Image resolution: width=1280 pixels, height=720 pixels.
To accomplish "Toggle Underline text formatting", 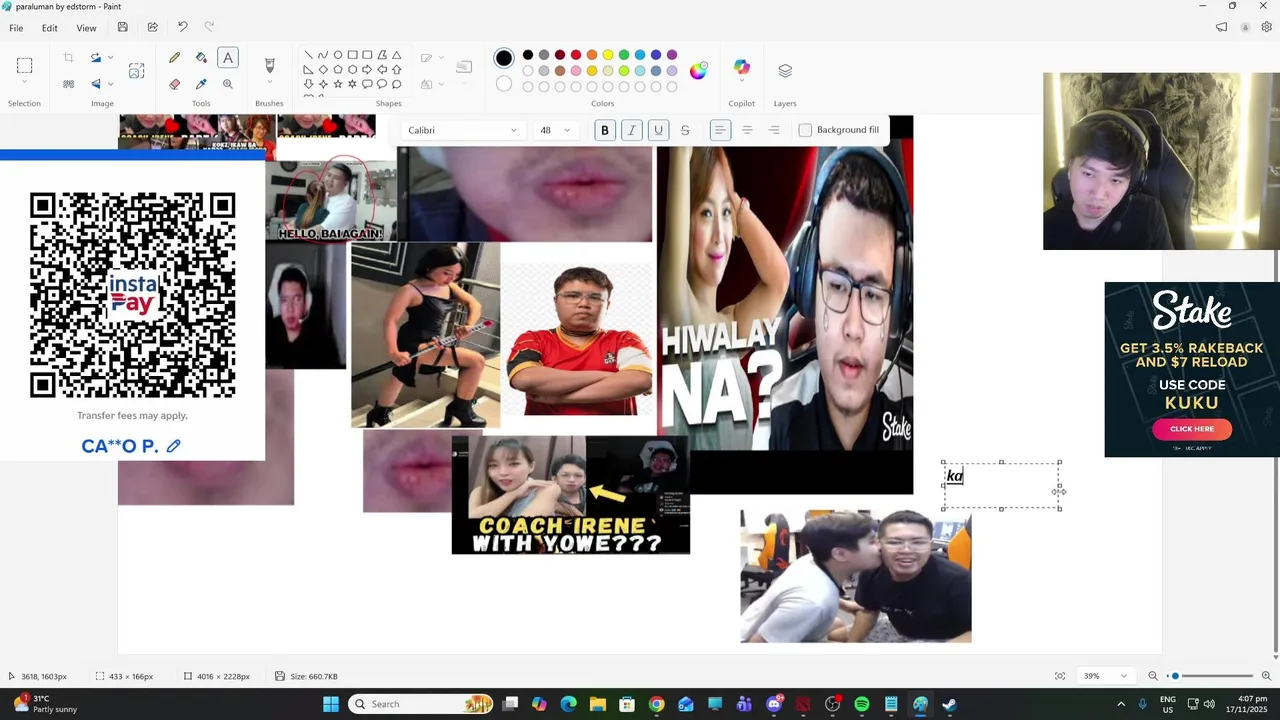I will (x=658, y=130).
